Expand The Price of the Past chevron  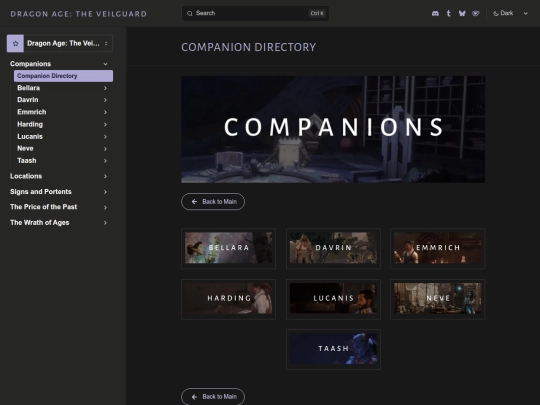click(105, 207)
